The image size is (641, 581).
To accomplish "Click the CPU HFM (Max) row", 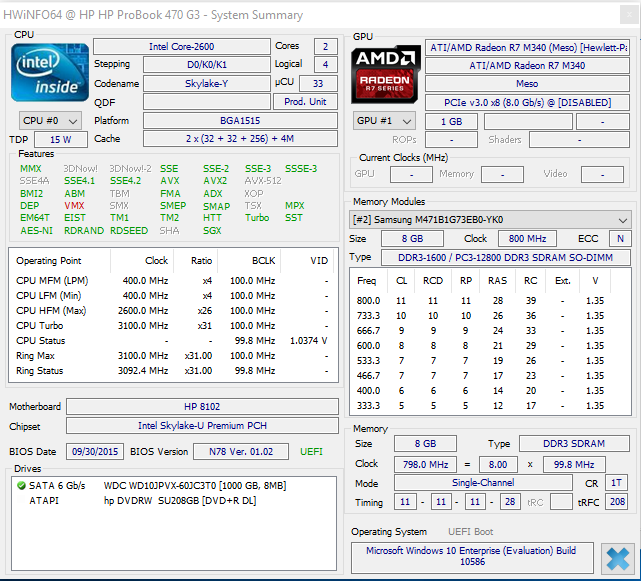I will click(x=172, y=311).
